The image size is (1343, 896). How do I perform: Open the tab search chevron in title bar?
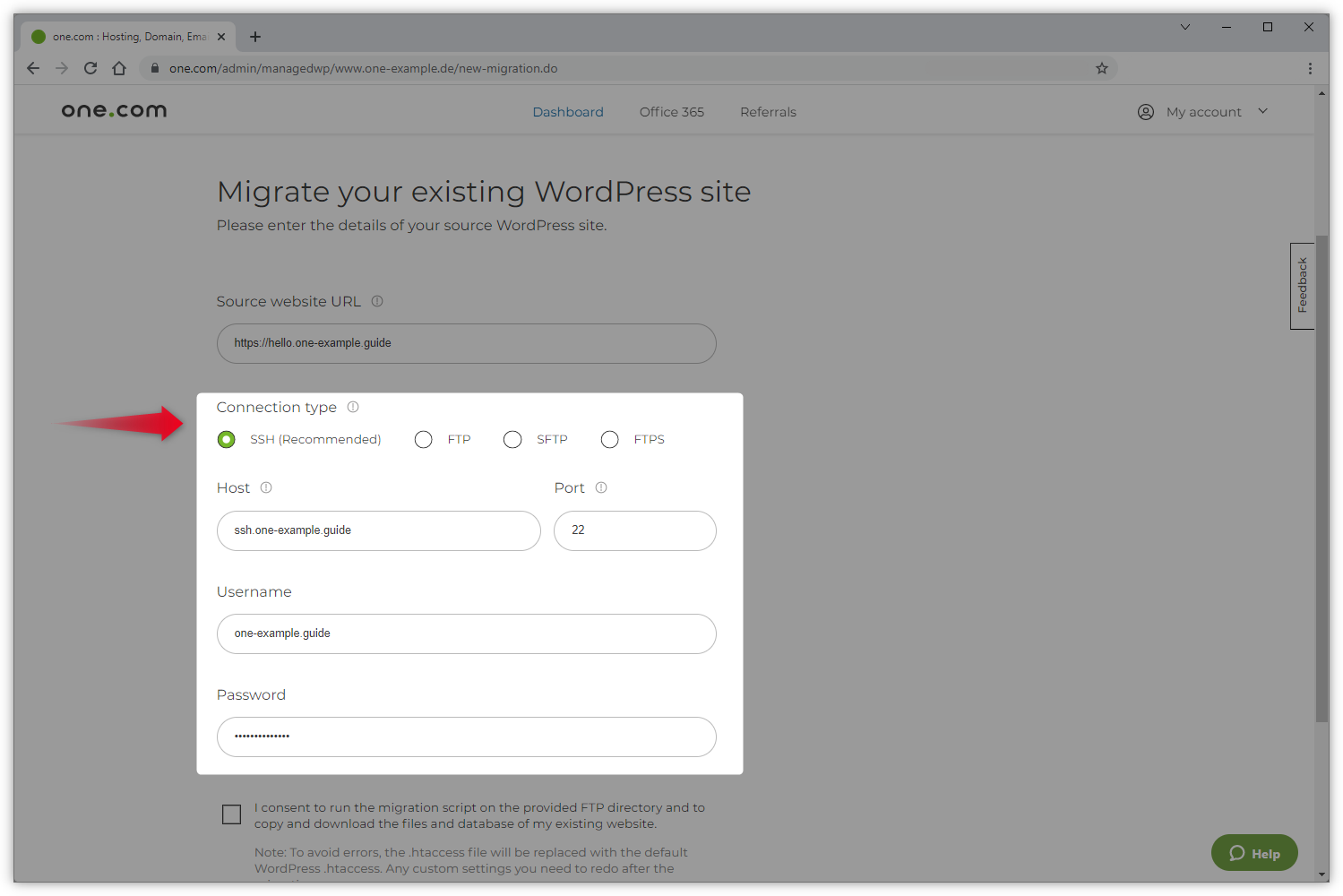tap(1184, 27)
